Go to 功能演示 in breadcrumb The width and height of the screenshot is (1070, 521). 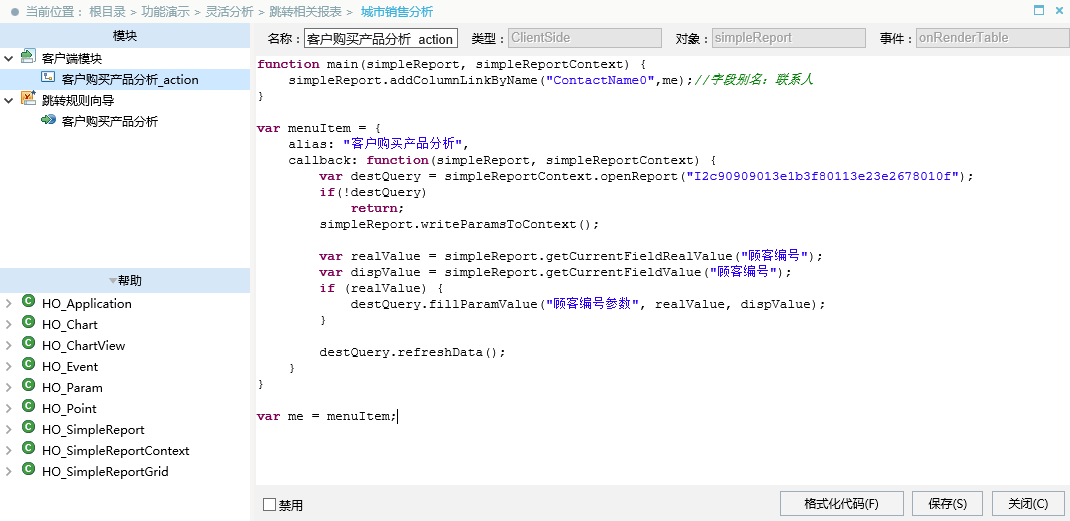[164, 12]
